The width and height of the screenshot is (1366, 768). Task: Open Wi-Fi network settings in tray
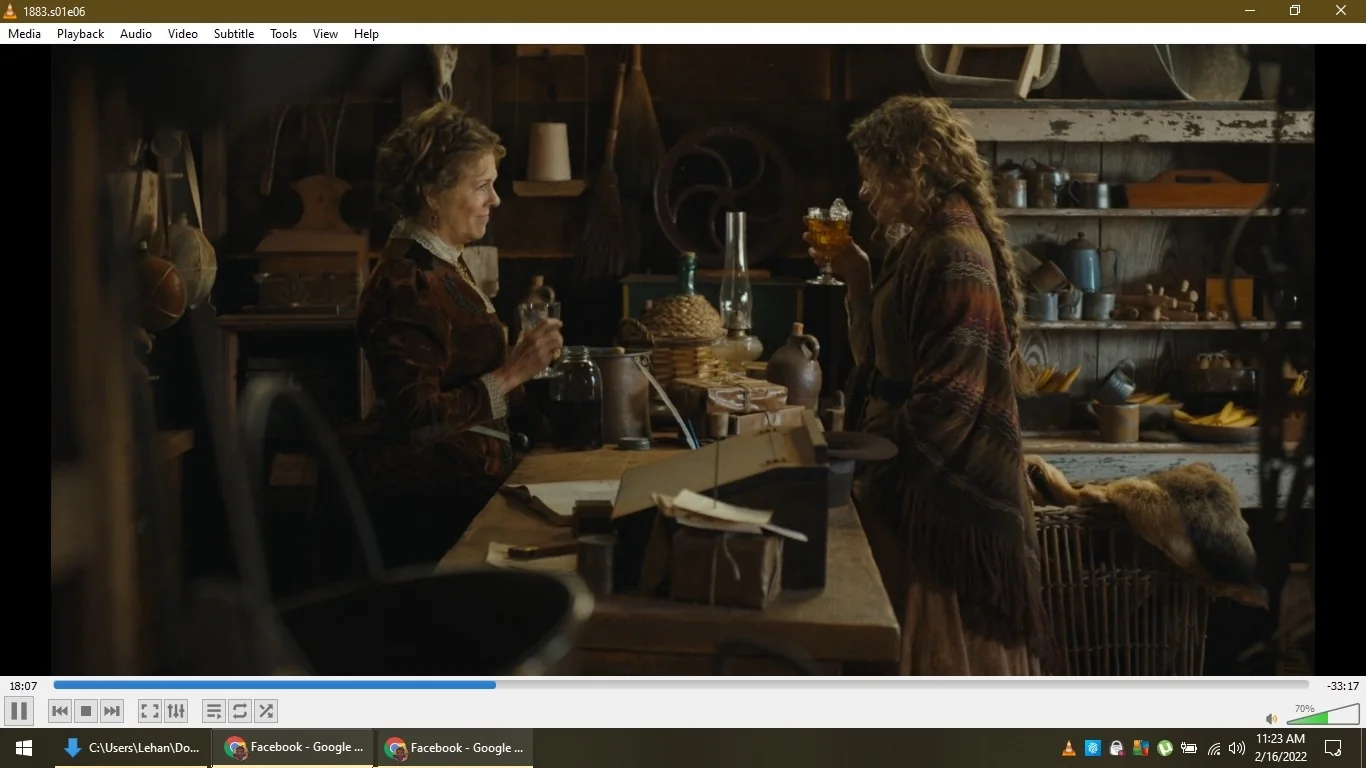[1214, 748]
